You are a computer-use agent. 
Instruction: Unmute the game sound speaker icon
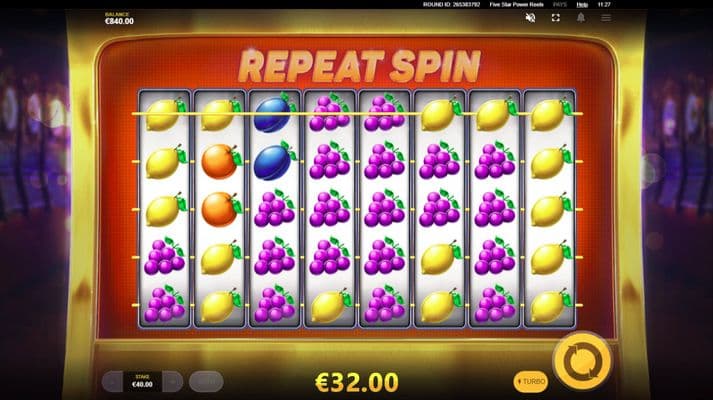click(x=530, y=18)
